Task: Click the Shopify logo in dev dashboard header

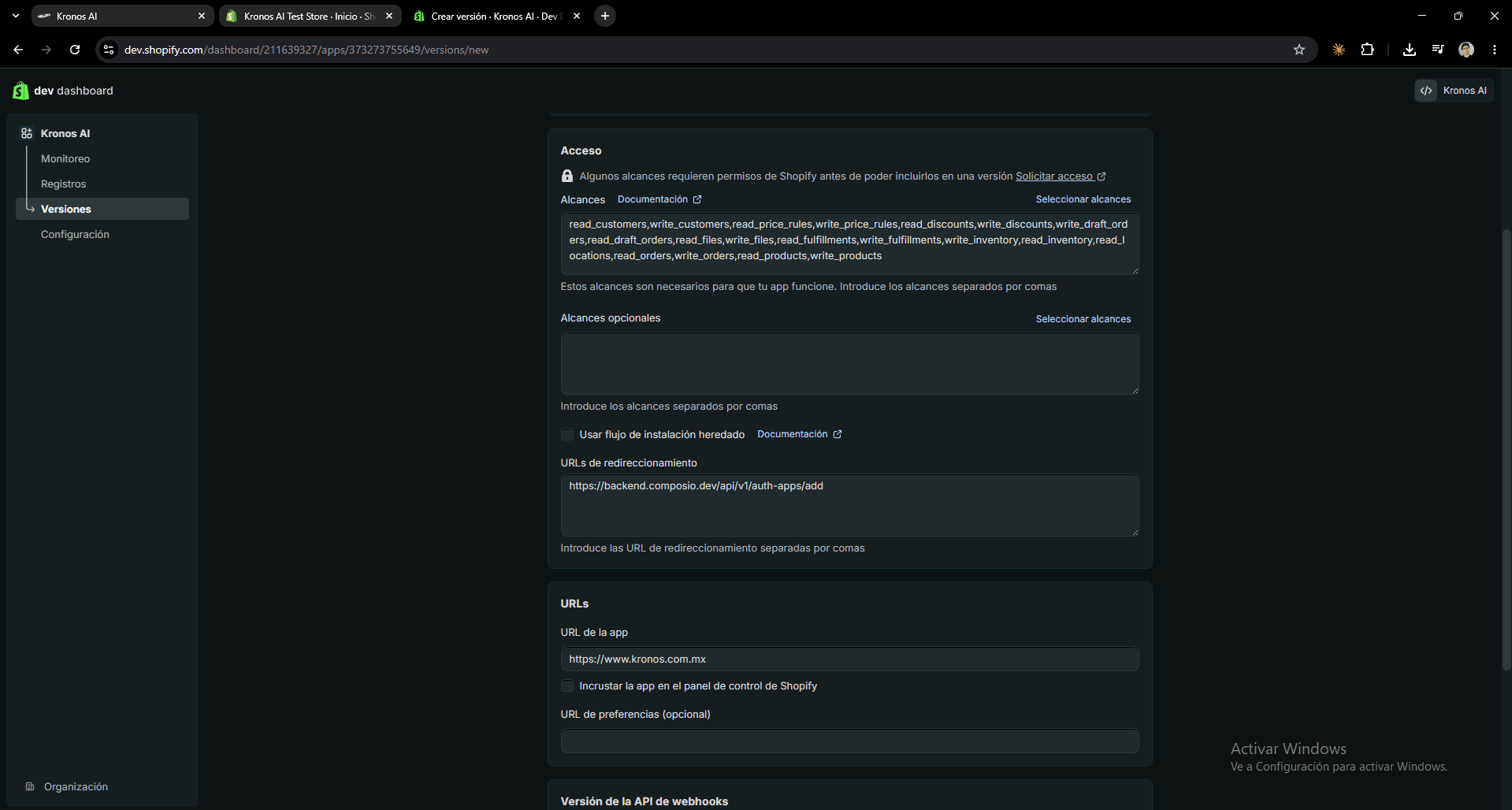Action: coord(20,91)
